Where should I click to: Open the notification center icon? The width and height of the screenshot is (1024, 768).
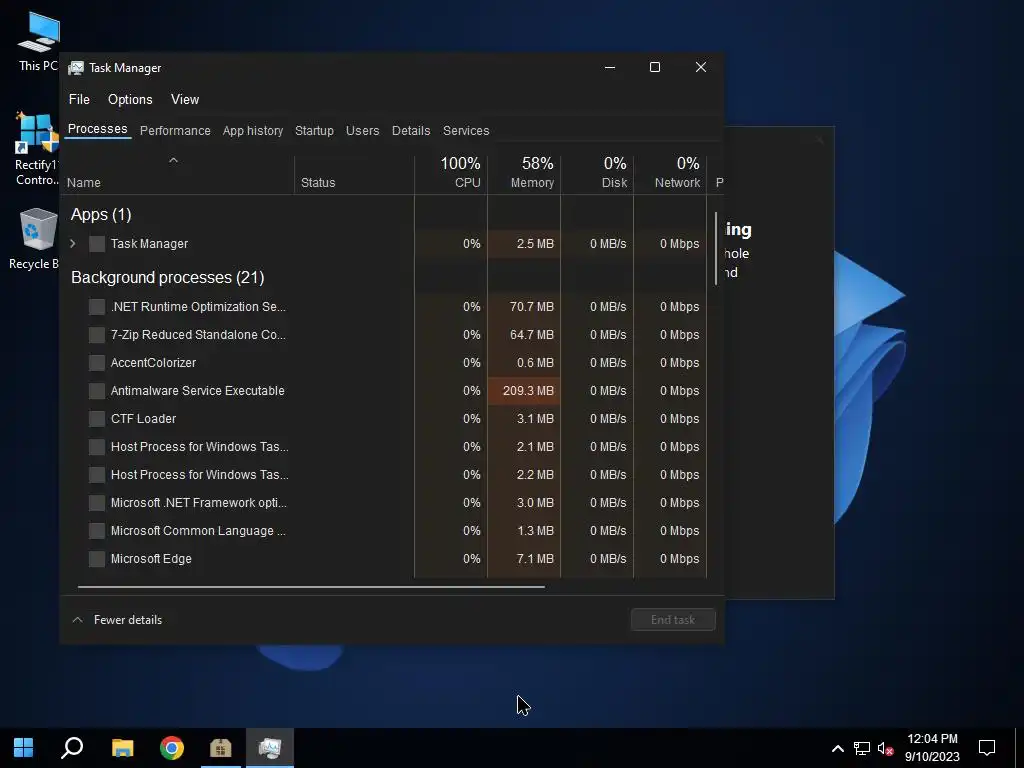tap(987, 748)
